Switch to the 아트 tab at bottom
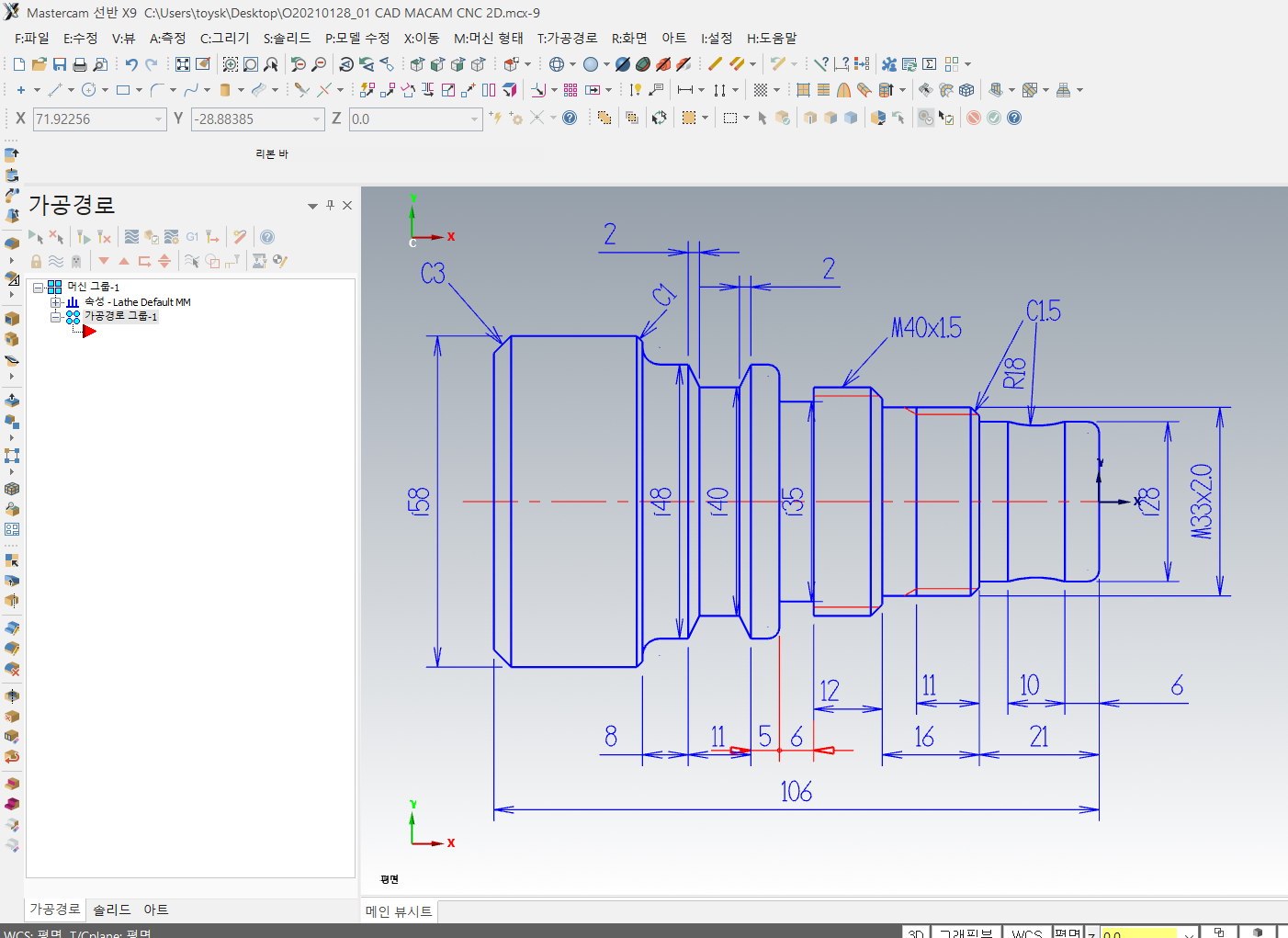 click(155, 910)
